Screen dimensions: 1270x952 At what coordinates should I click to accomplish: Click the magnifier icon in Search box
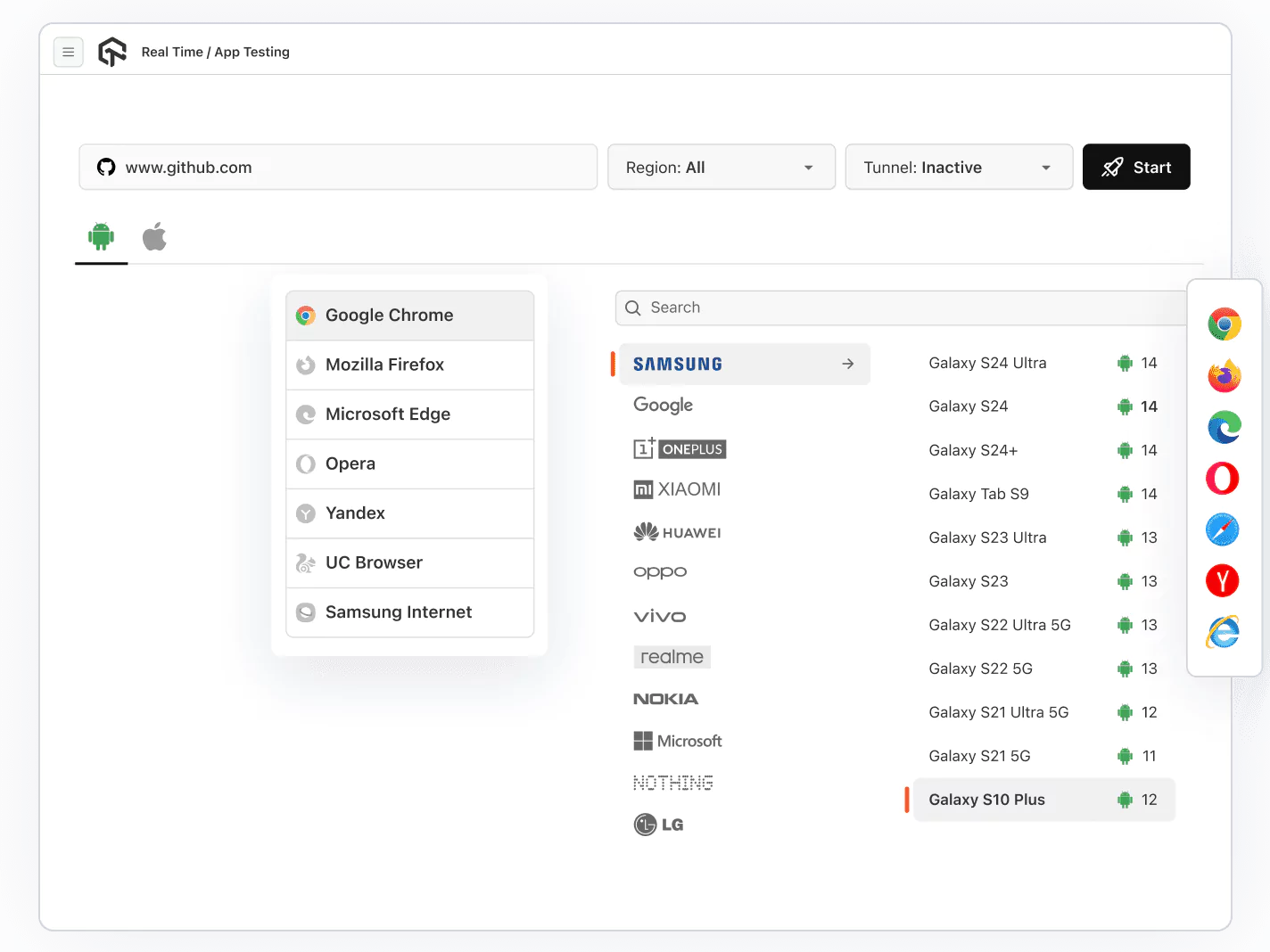coord(633,308)
